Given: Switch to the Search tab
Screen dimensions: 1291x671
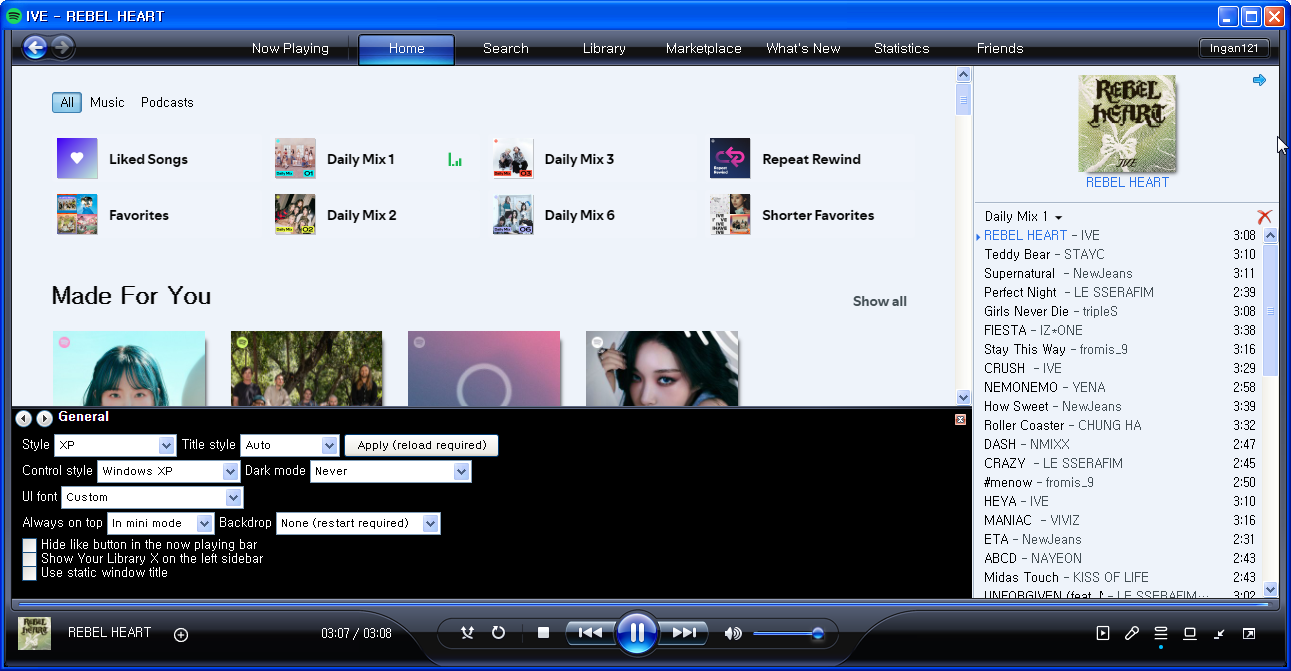Looking at the screenshot, I should [x=505, y=48].
